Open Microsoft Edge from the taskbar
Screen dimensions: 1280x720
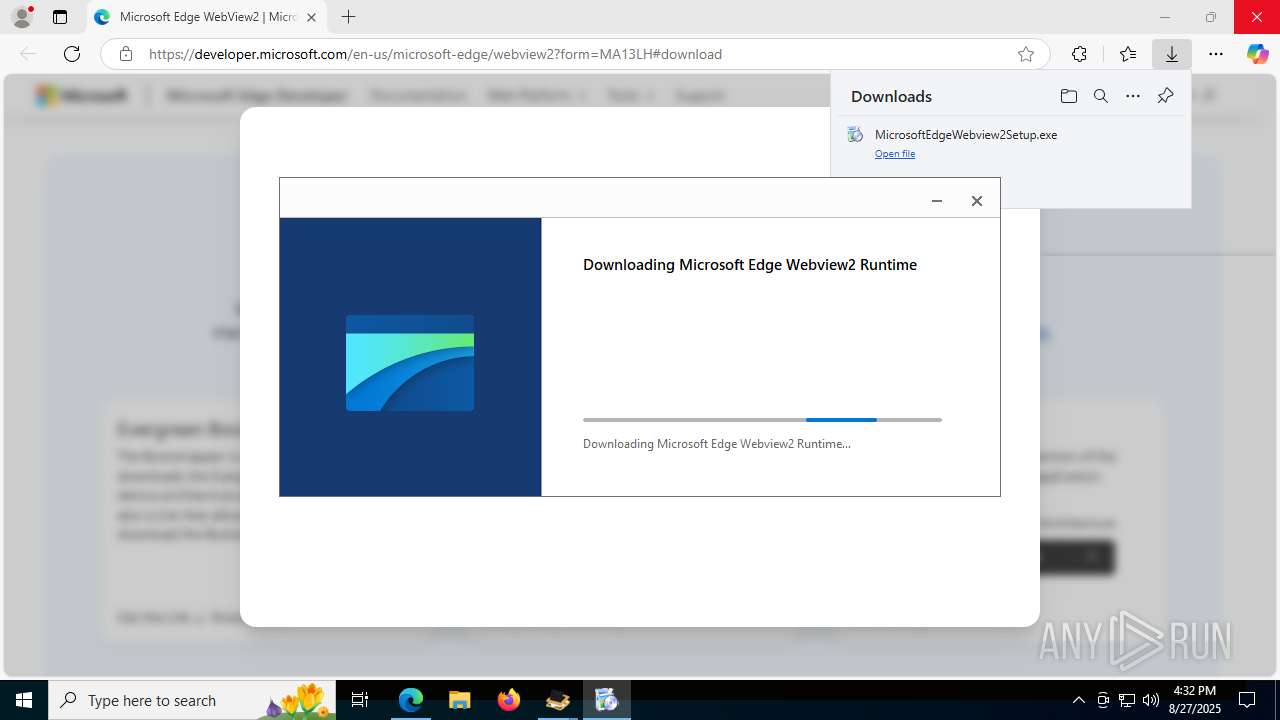(411, 700)
